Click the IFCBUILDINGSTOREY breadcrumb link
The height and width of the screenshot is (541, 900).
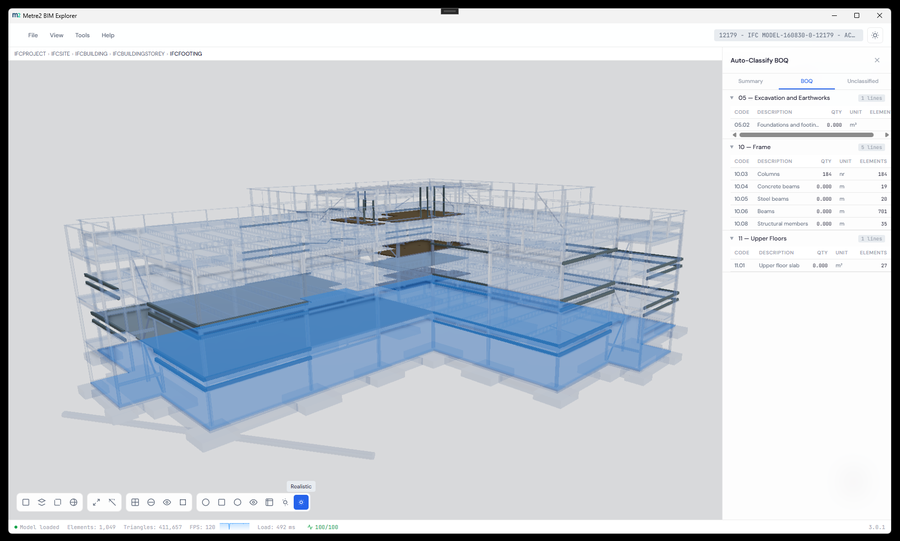138,53
